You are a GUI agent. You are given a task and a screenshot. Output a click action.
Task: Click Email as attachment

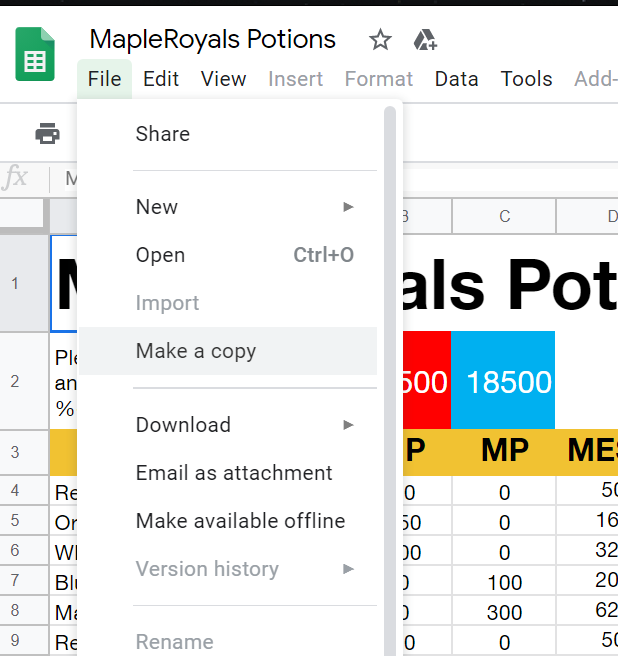point(234,473)
